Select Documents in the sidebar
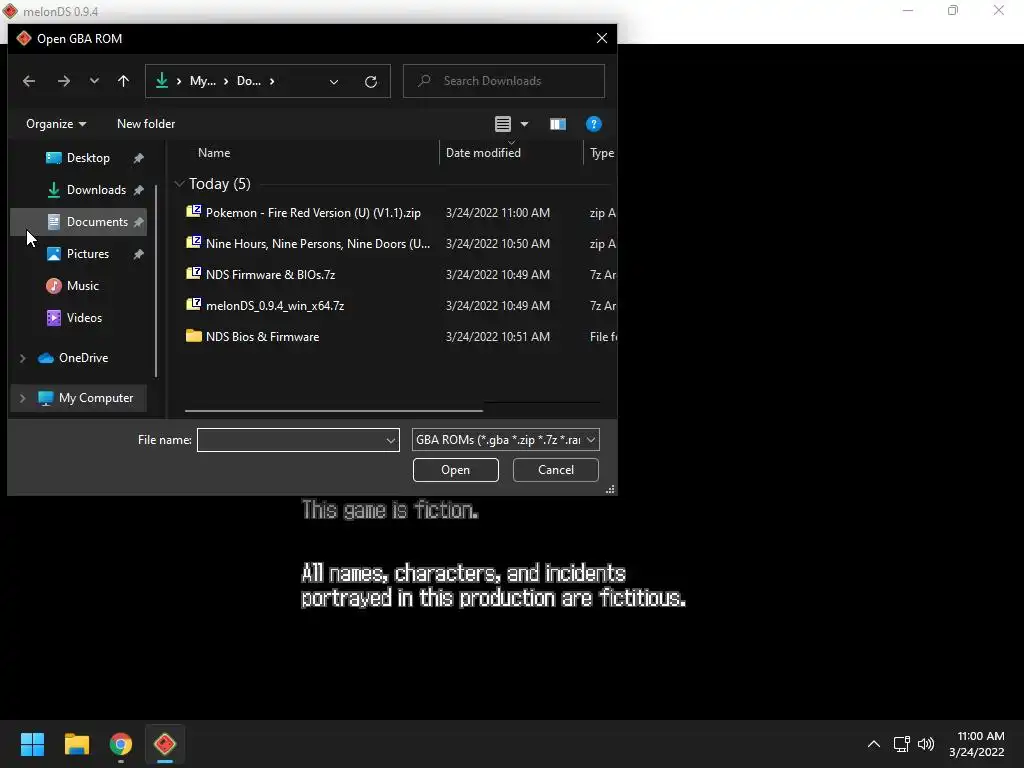The height and width of the screenshot is (768, 1024). (78, 222)
